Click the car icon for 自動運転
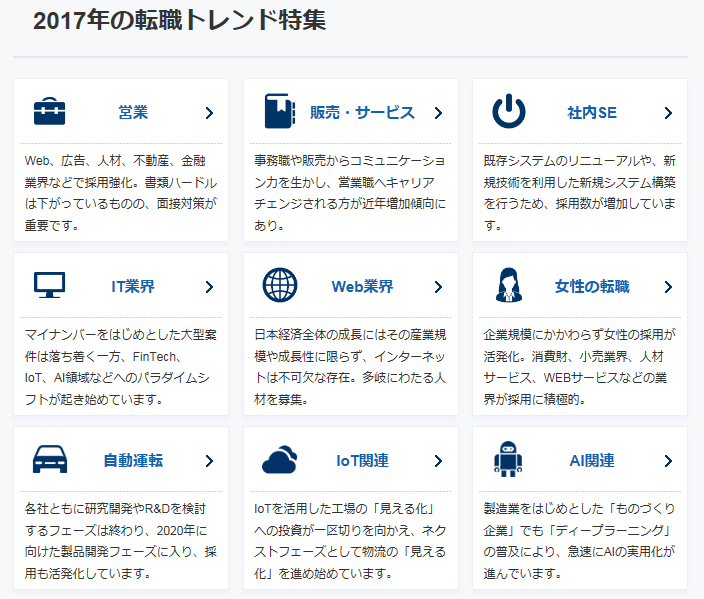The width and height of the screenshot is (704, 599). click(50, 459)
